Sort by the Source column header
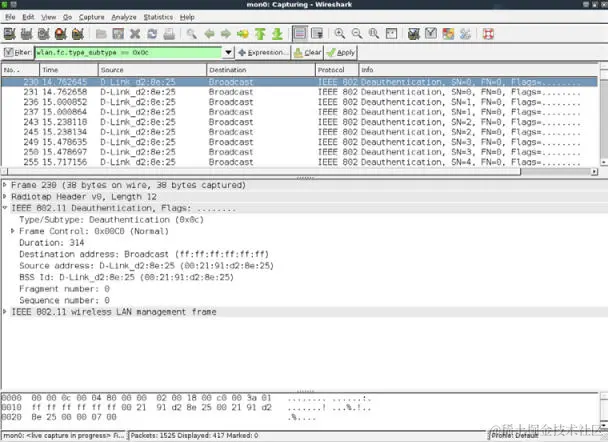Screen dimensions: 608x442 pos(152,70)
